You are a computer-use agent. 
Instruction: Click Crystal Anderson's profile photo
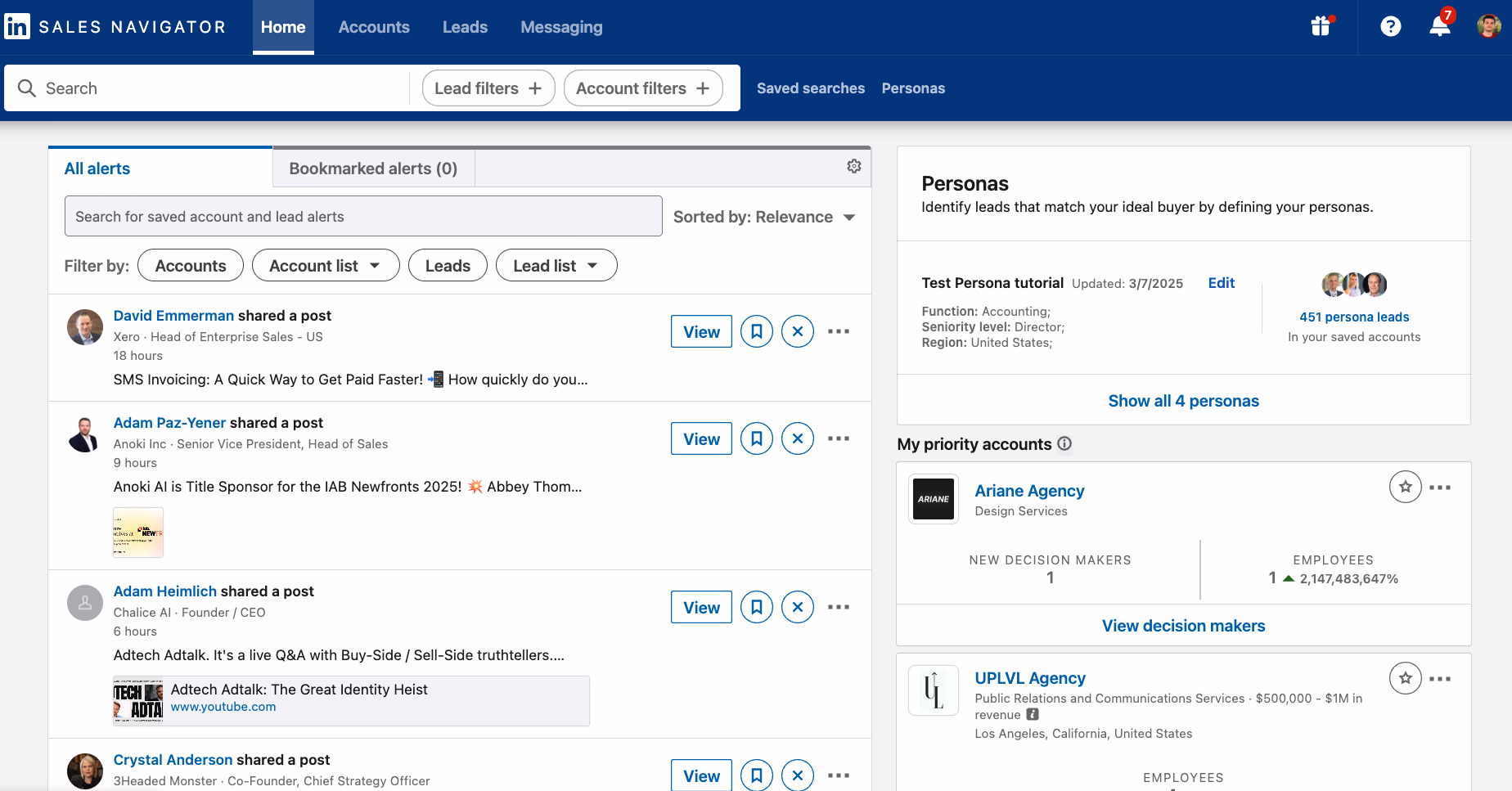point(85,771)
